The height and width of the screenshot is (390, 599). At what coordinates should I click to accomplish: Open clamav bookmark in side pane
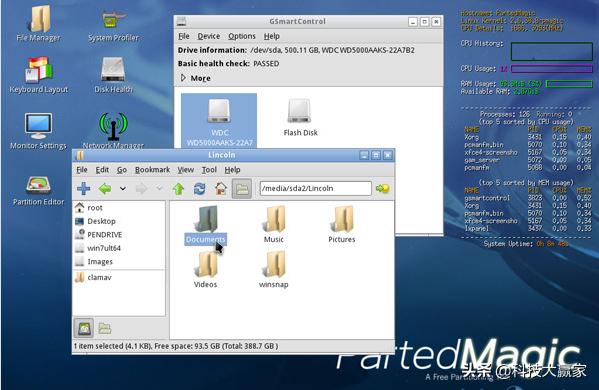(119, 277)
